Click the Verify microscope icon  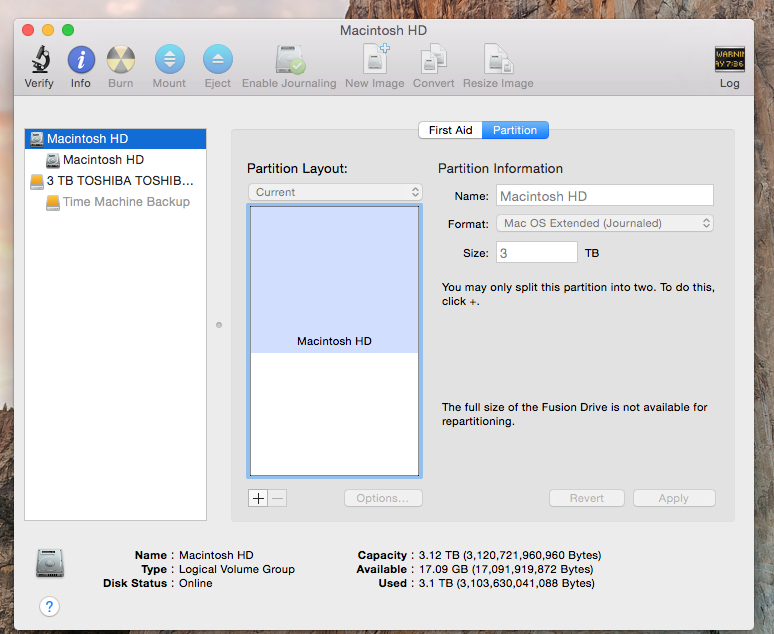point(40,59)
